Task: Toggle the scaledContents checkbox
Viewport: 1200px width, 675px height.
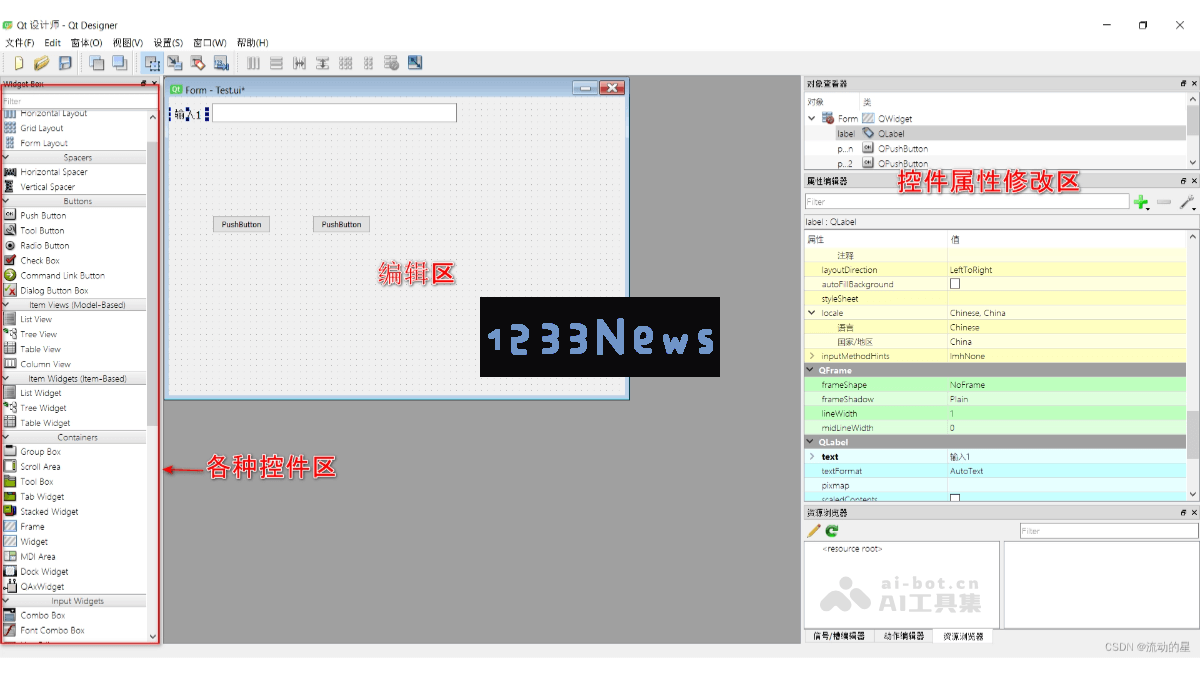Action: (954, 498)
